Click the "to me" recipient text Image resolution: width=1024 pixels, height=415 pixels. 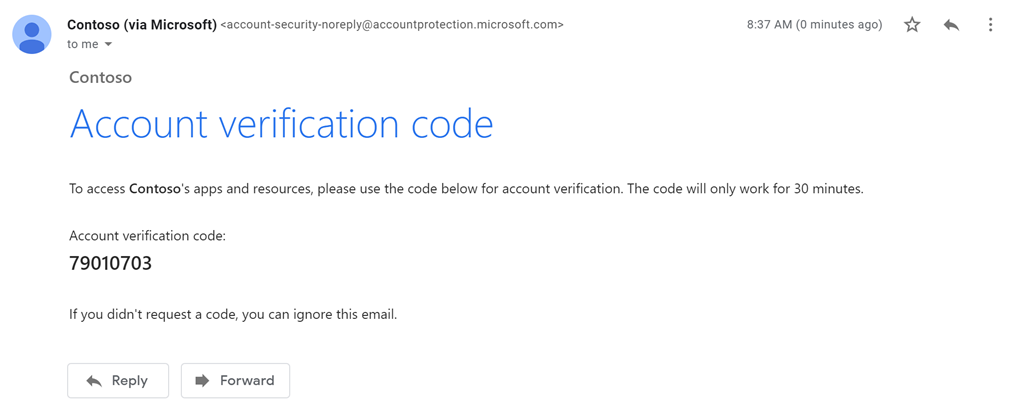[x=83, y=45]
